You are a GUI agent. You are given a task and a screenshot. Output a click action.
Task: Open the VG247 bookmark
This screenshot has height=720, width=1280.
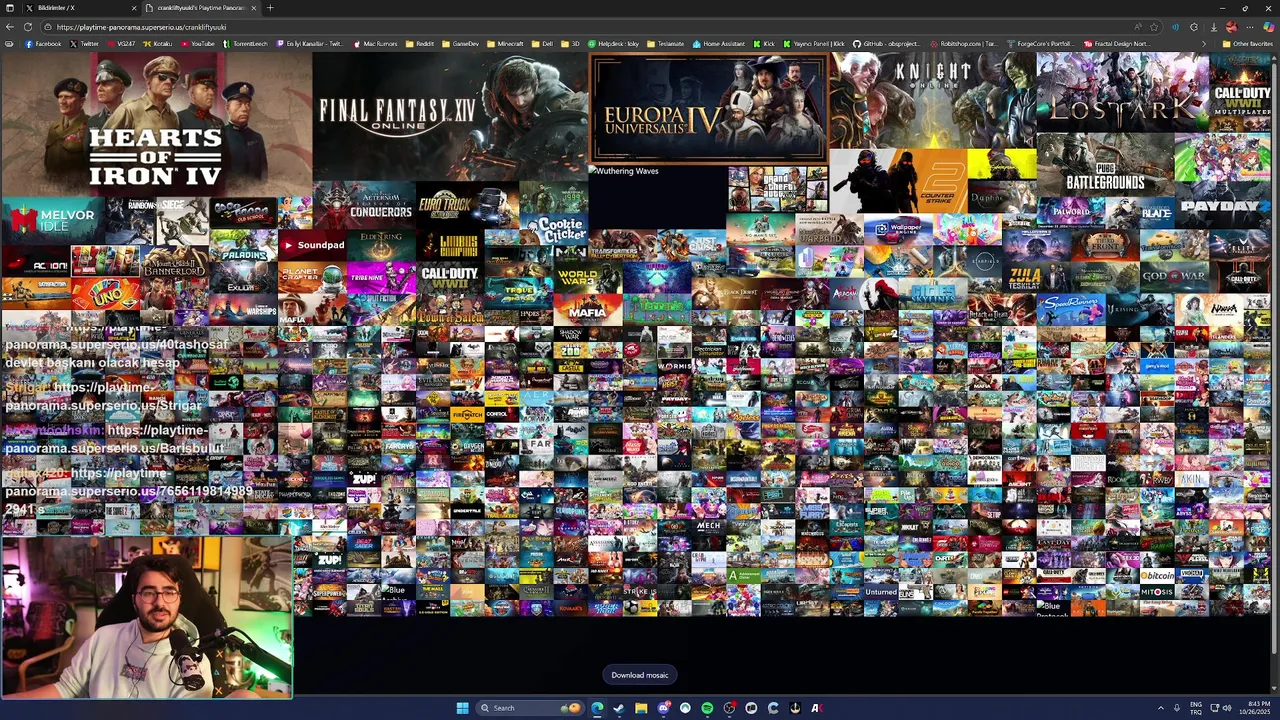click(121, 44)
